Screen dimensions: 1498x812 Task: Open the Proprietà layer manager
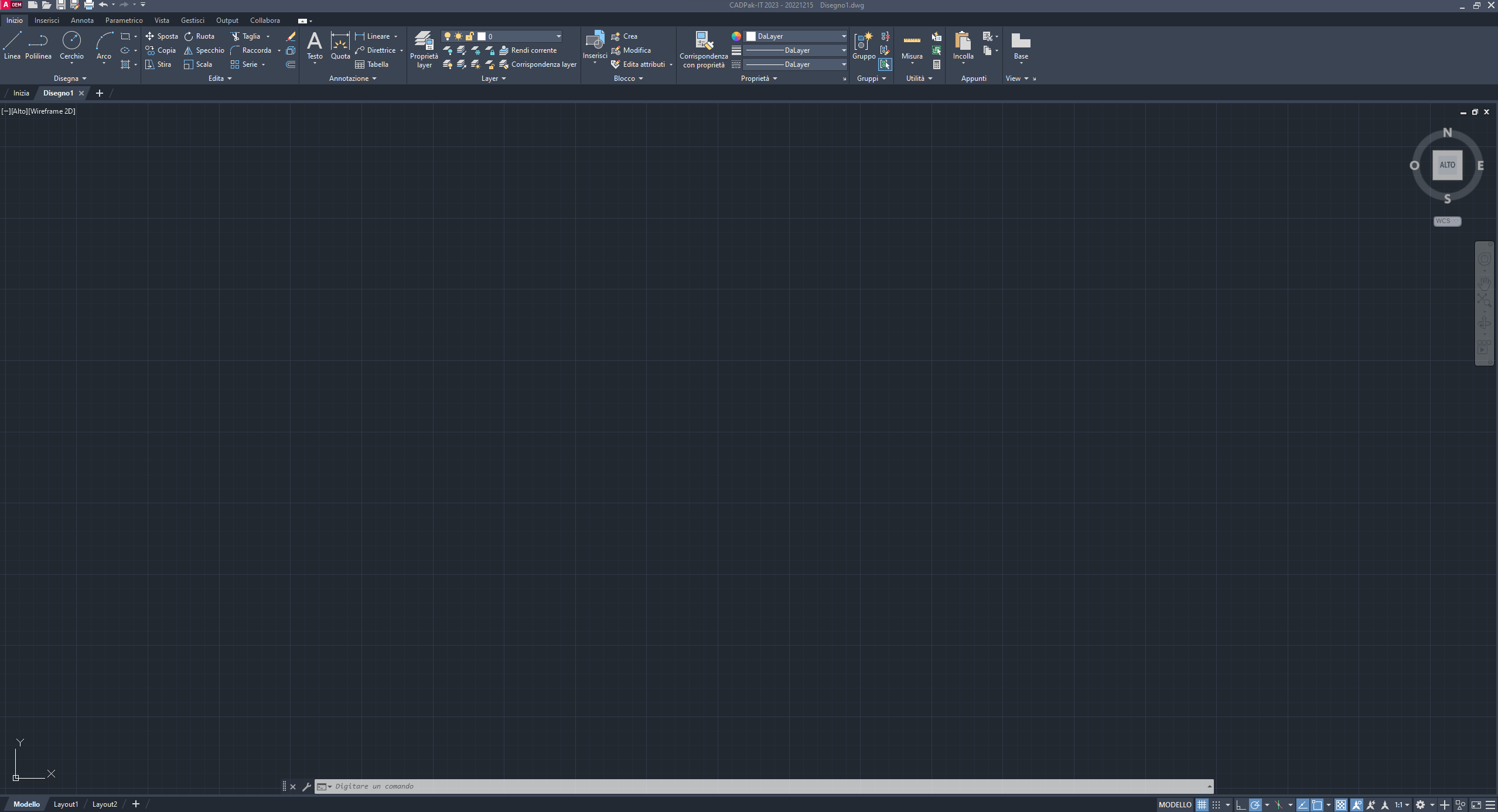[x=424, y=49]
